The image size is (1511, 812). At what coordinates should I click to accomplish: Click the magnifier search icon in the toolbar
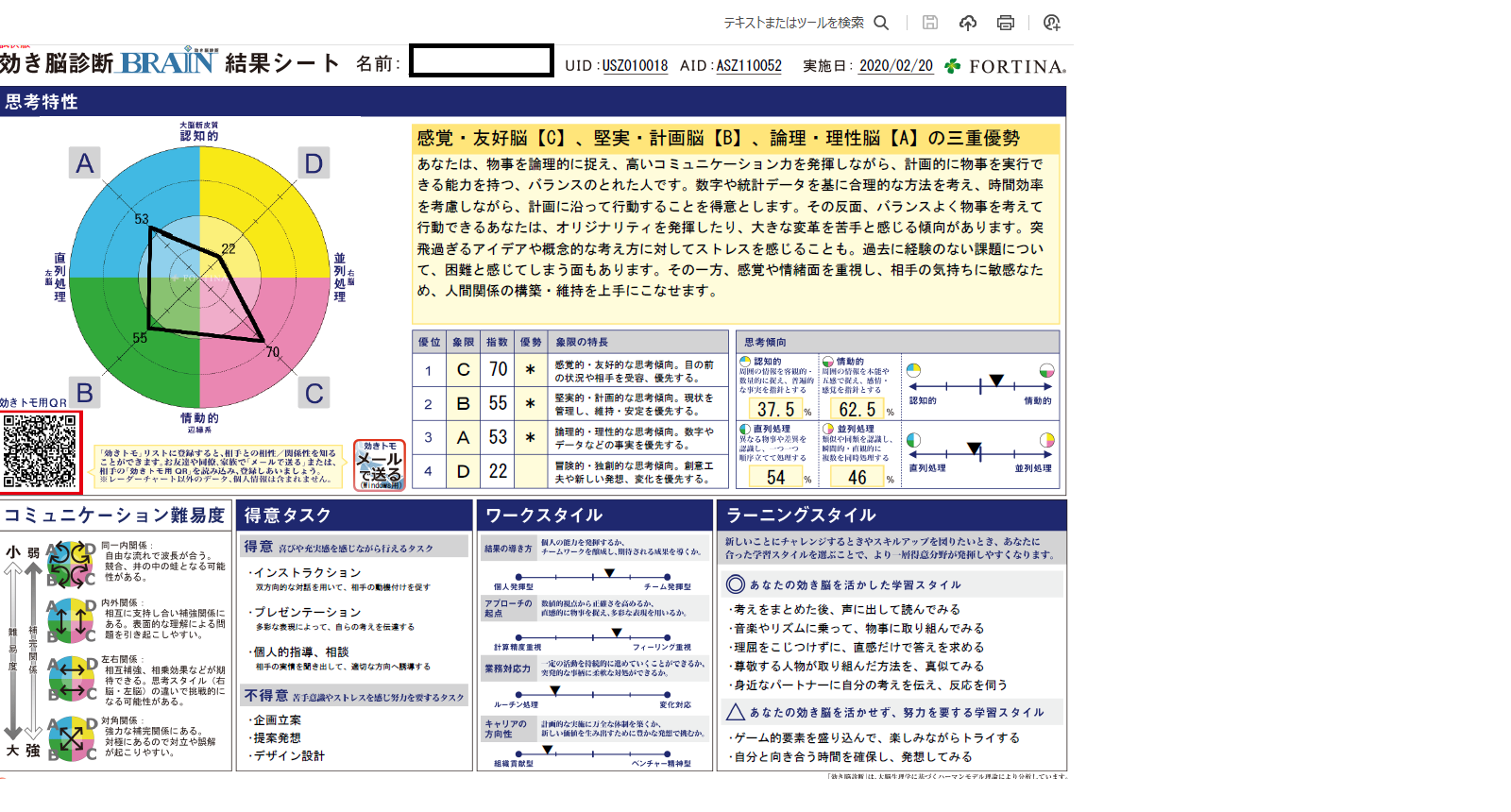click(x=881, y=23)
